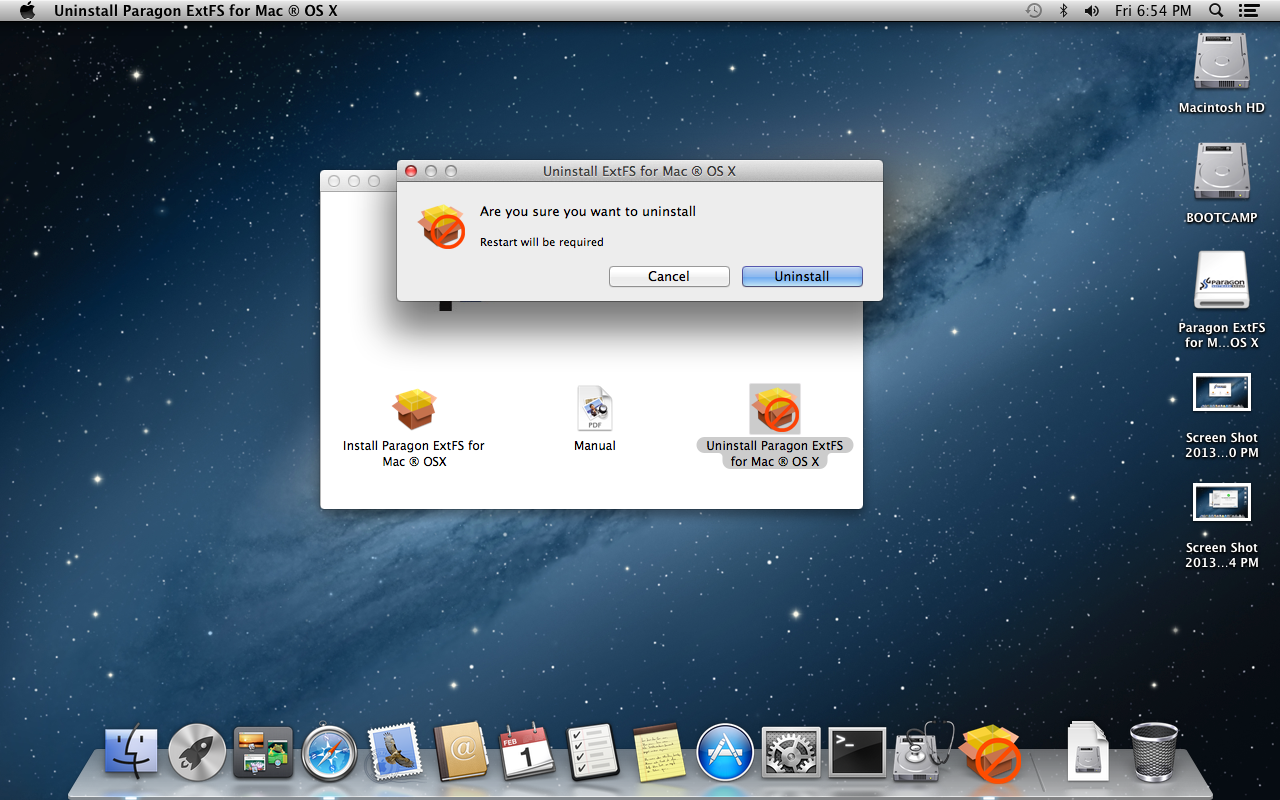Open the volume control in the menu bar
This screenshot has width=1280, height=800.
[1092, 11]
